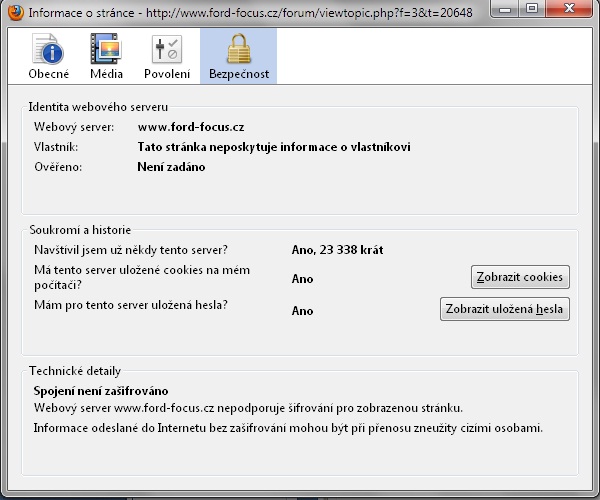The height and width of the screenshot is (500, 600).
Task: Click the www.ford-focus.cz server field
Action: 190,127
